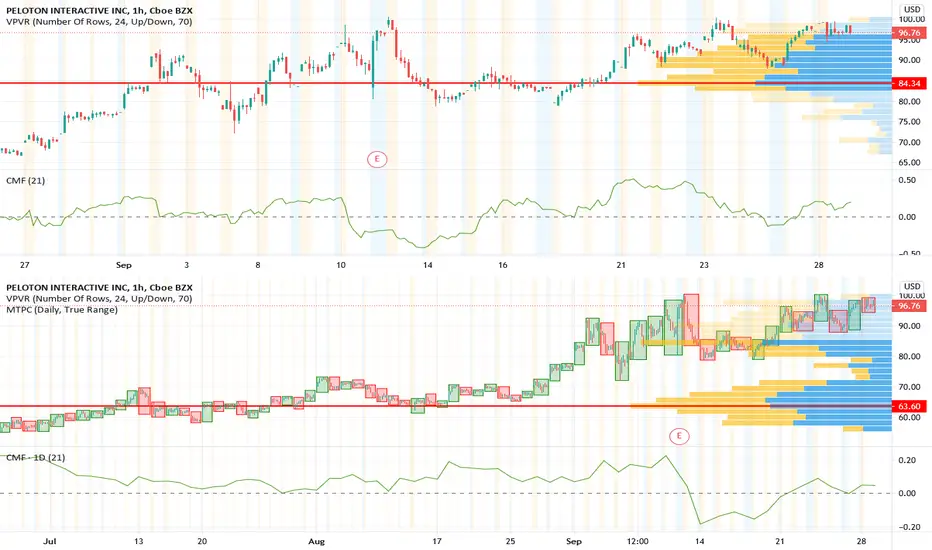Select the red horizontal line at 84.34
Viewport: 932px width, 550px height.
446,83
